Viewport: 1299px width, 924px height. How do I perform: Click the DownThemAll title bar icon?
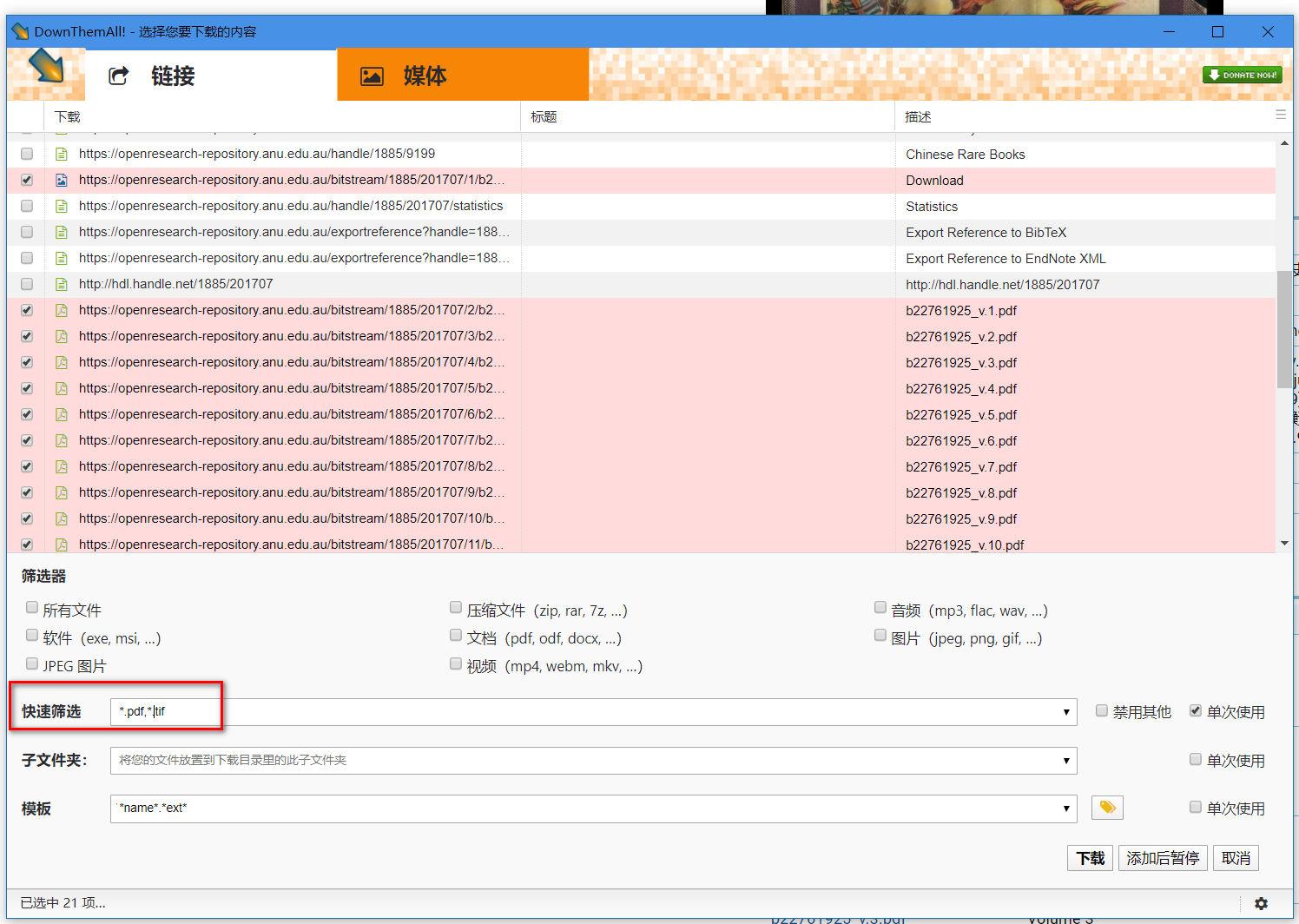click(x=20, y=31)
